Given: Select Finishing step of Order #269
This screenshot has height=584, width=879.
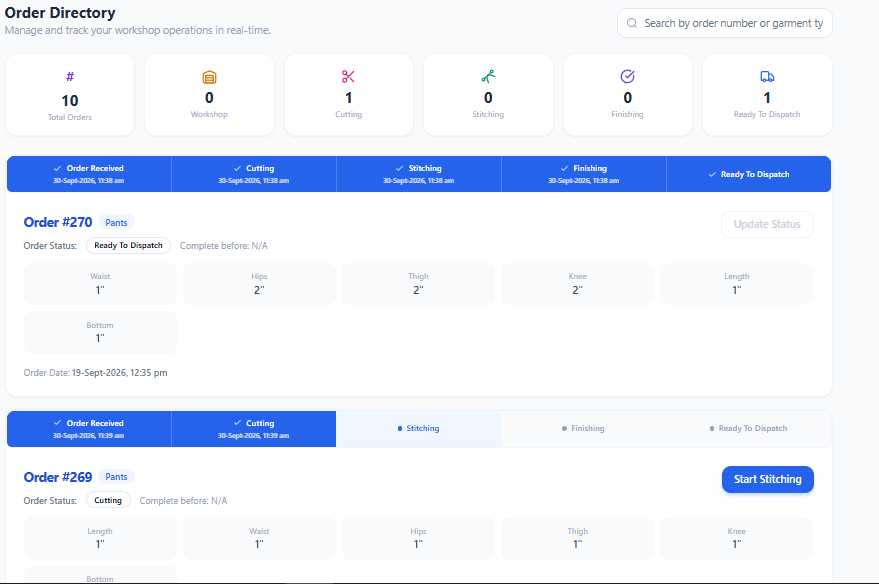Looking at the screenshot, I should point(584,429).
